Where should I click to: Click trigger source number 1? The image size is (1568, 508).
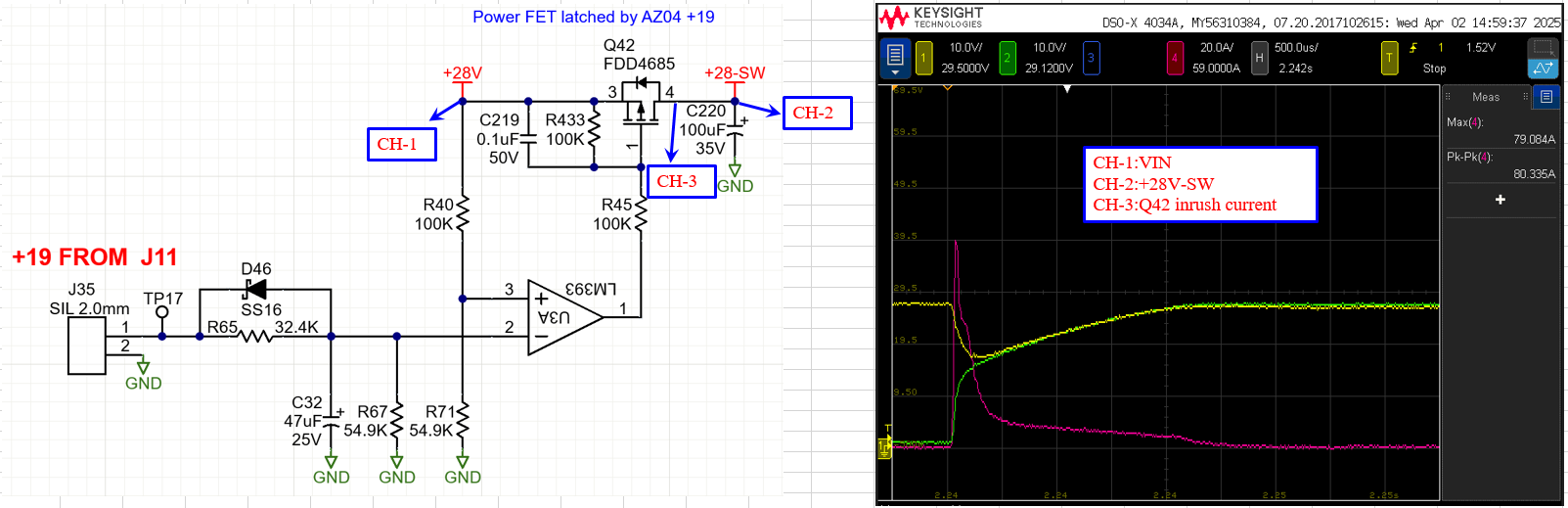[x=1440, y=48]
